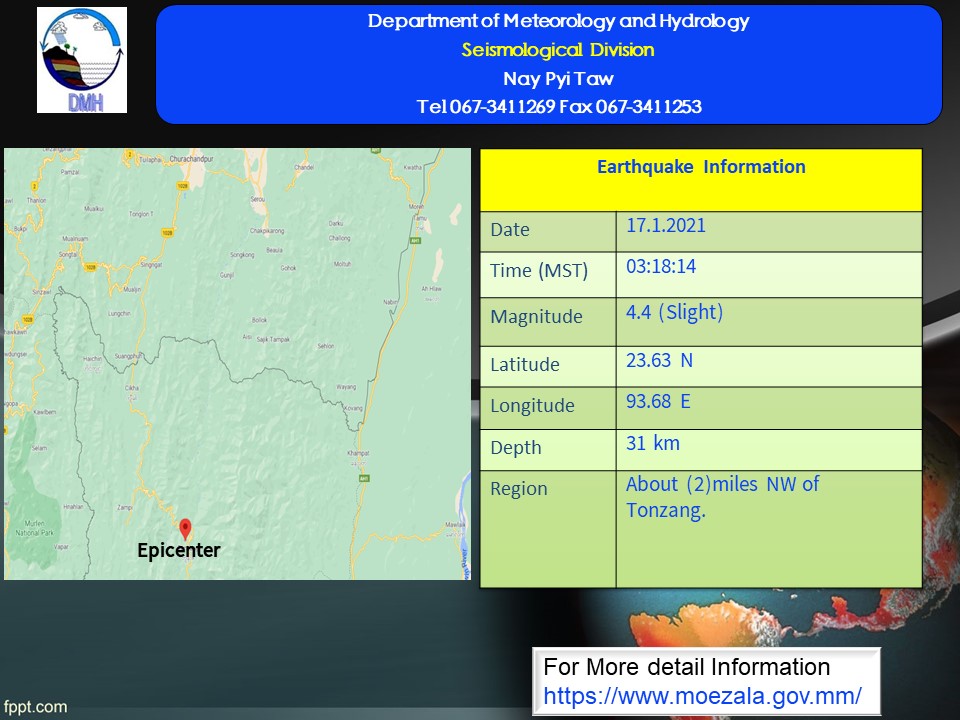Click "Chakpikarong" on the map
Image resolution: width=960 pixels, height=720 pixels.
tap(267, 231)
